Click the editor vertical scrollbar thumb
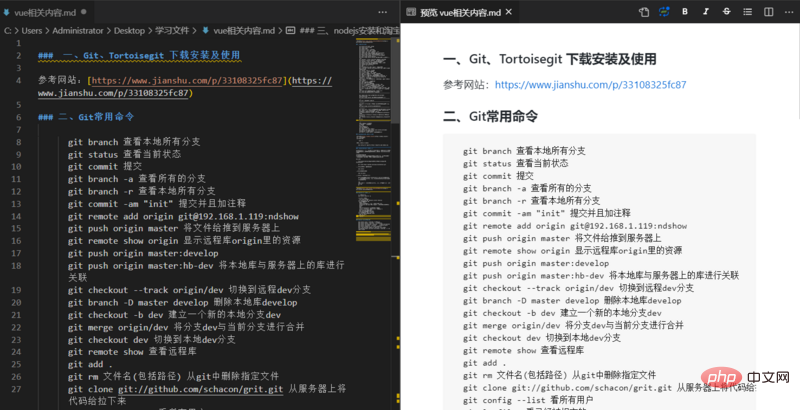Viewport: 800px width, 410px height. 395,80
